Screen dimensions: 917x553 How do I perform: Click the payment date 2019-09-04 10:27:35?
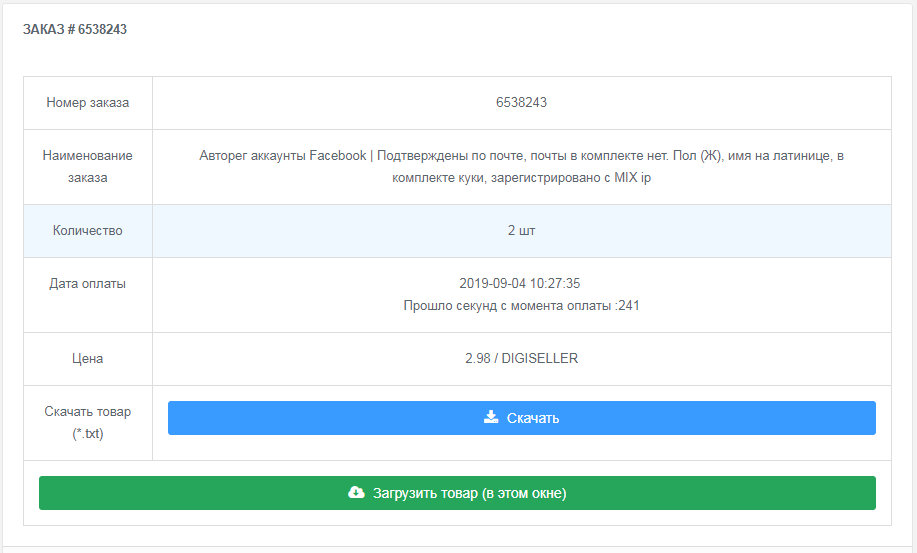(521, 283)
